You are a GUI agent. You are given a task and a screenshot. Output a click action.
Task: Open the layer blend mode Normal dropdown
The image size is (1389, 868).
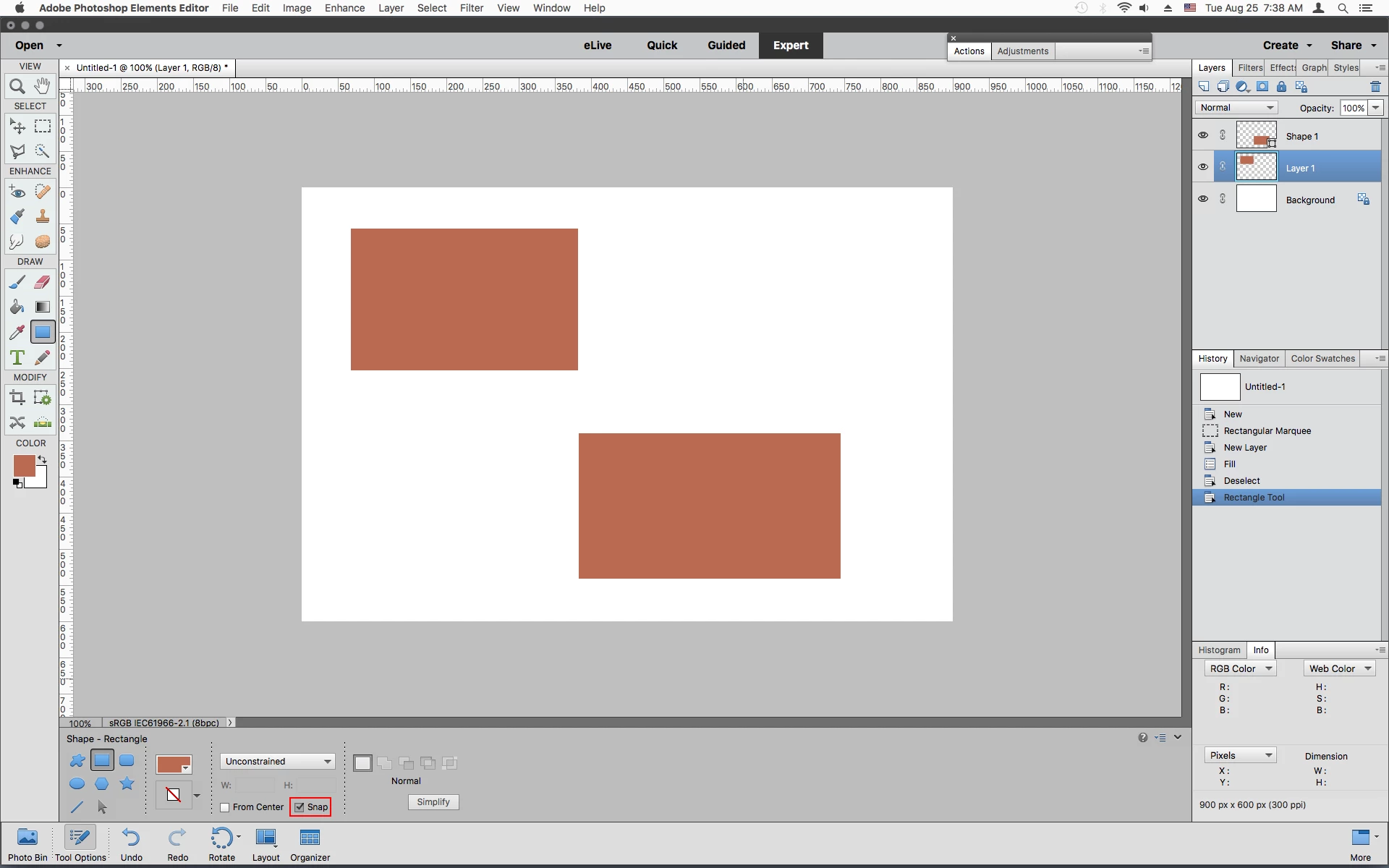click(1236, 108)
